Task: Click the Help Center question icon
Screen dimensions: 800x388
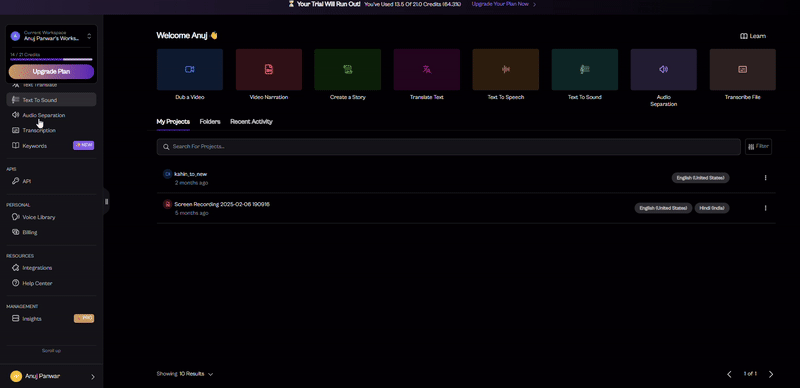Action: [15, 283]
